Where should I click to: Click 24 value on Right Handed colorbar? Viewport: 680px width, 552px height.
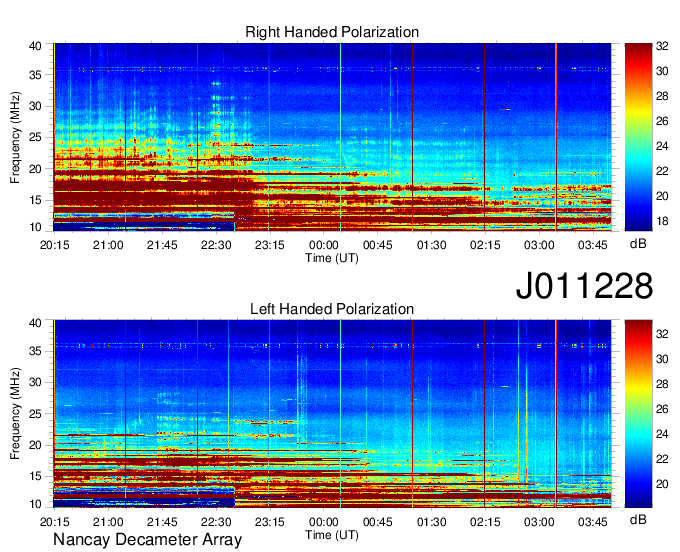(x=662, y=146)
